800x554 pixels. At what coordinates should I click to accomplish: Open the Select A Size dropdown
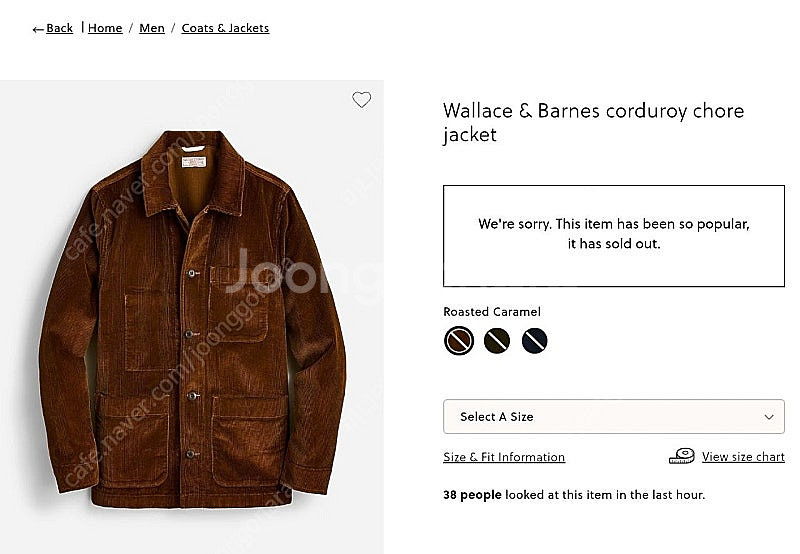[613, 416]
